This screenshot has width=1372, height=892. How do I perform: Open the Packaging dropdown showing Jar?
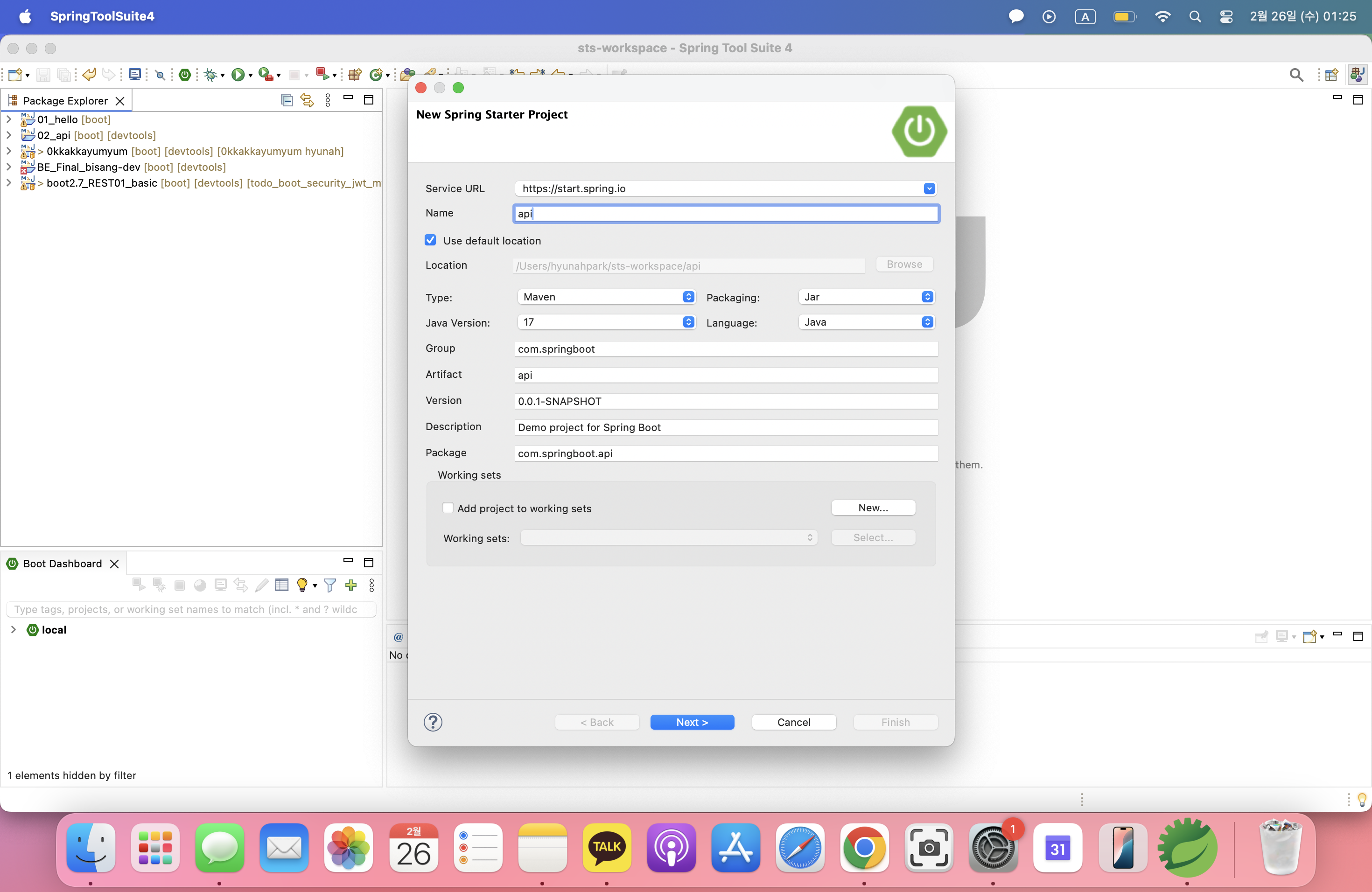[x=867, y=297]
